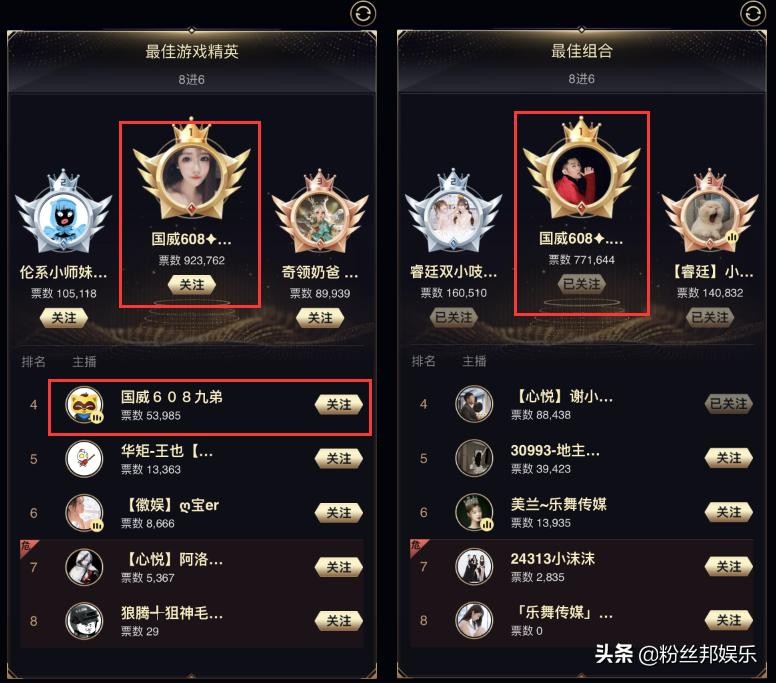Screen dimensions: 776x683
Task: Click refresh icon above 最佳组合 panel
Action: click(x=753, y=13)
